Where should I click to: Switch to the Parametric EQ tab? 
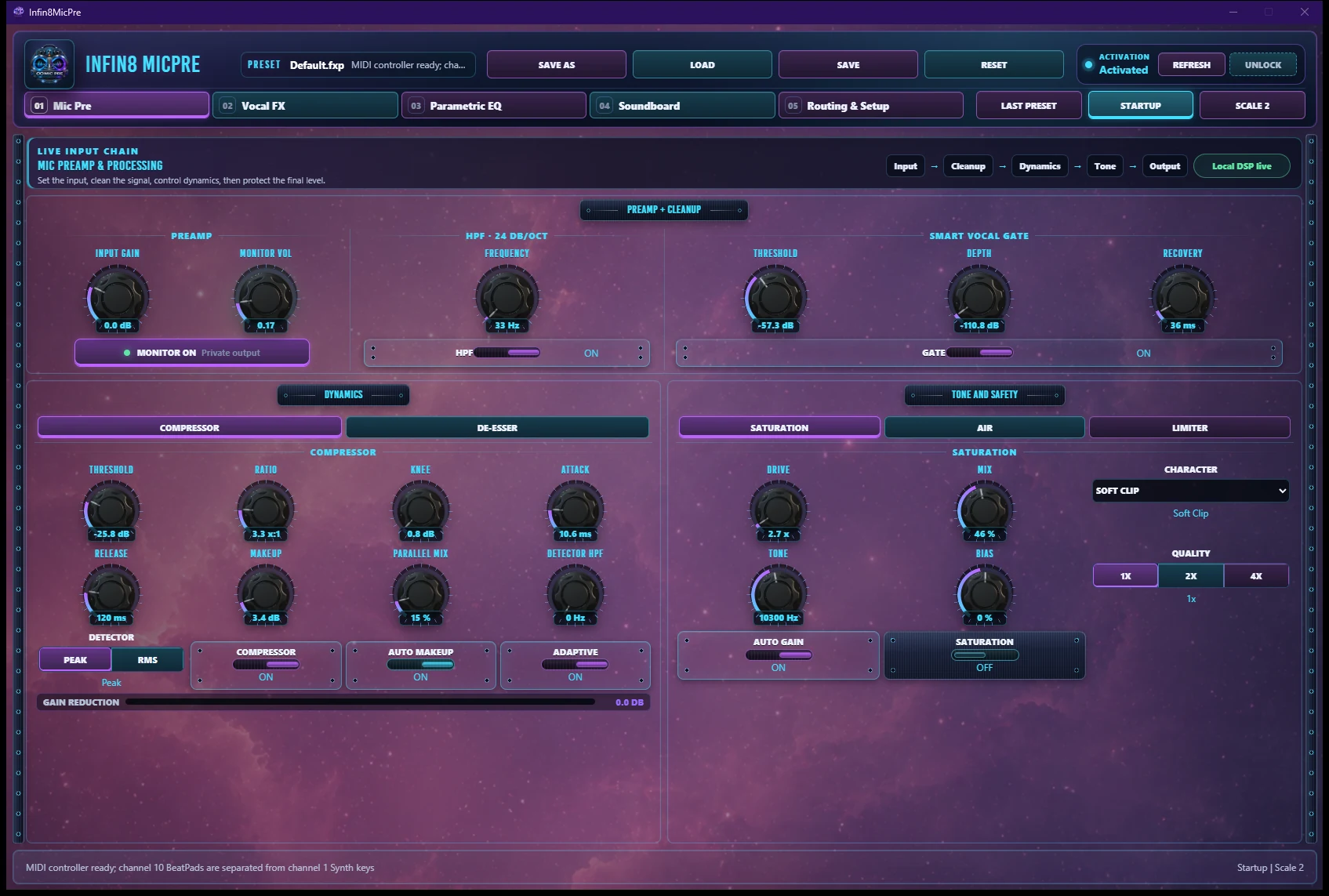pyautogui.click(x=494, y=105)
